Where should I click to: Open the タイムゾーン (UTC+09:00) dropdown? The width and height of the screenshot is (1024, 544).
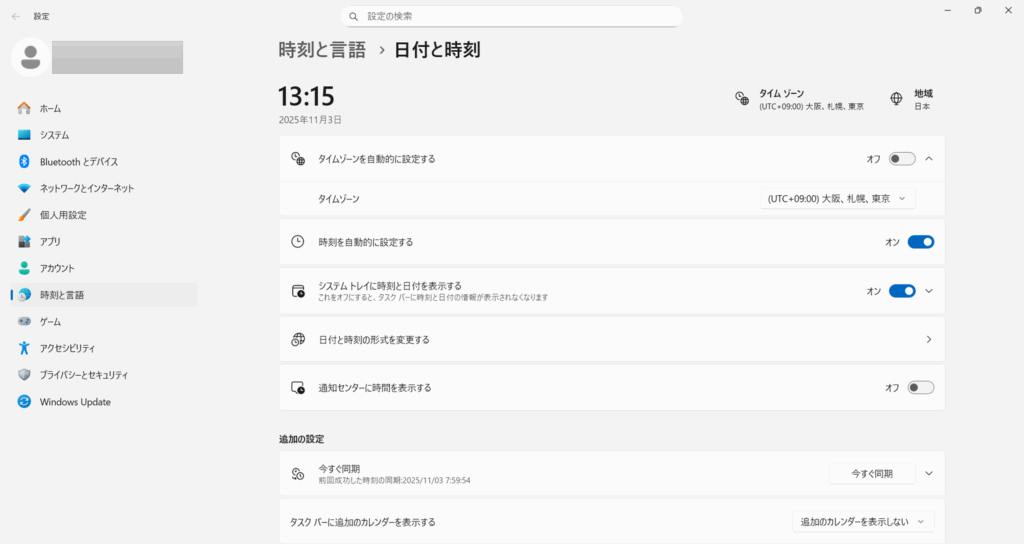coord(837,199)
